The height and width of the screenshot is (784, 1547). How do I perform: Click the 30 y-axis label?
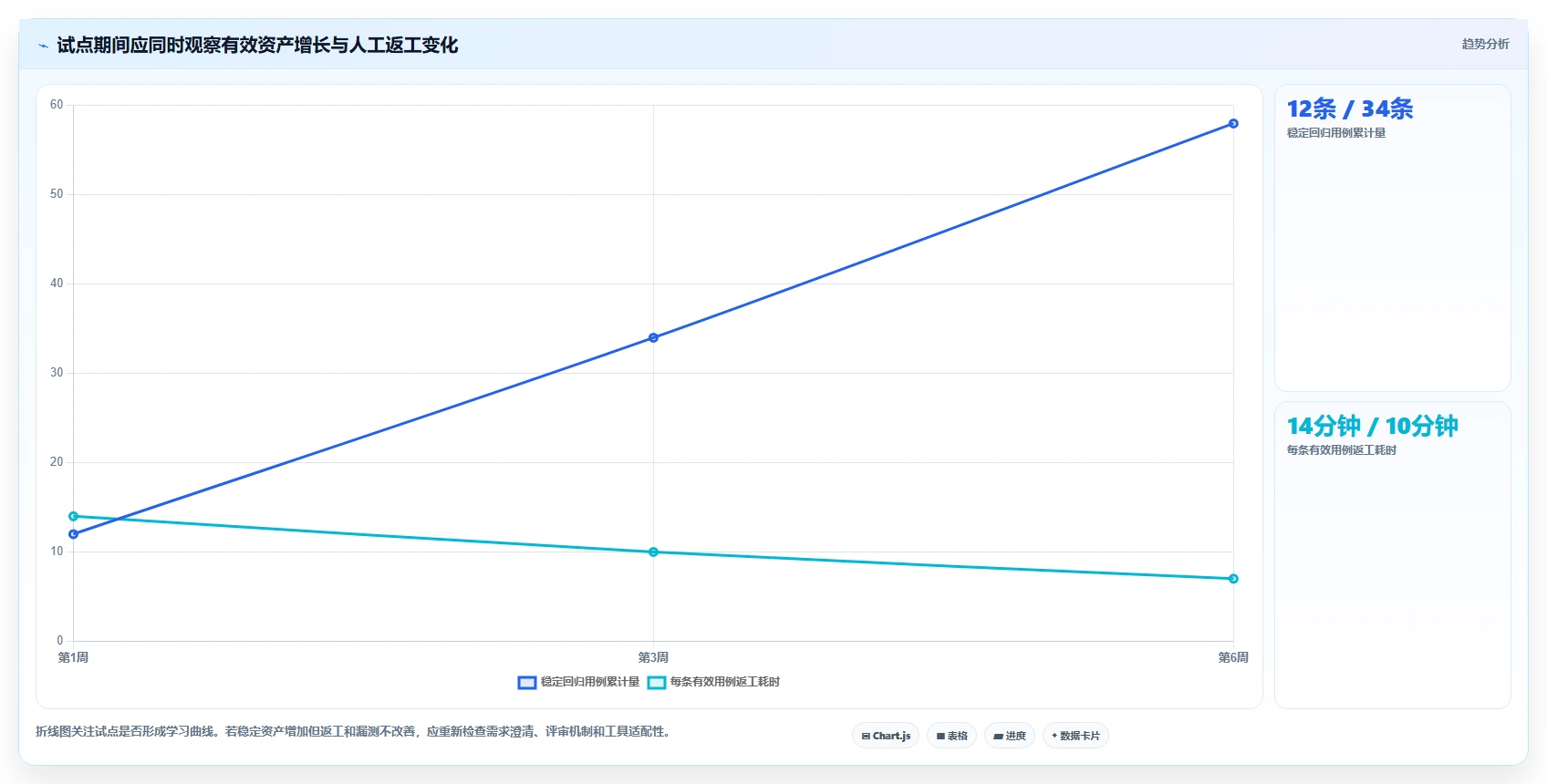click(x=57, y=373)
